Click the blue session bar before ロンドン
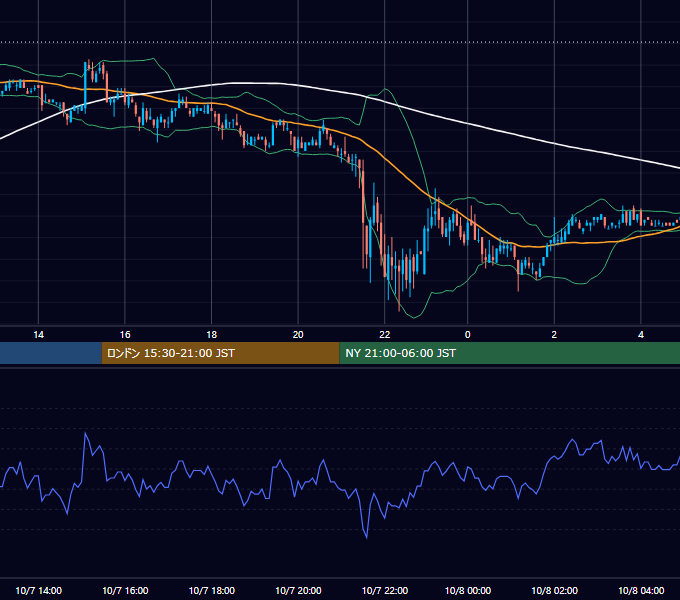680x600 pixels. click(51, 353)
